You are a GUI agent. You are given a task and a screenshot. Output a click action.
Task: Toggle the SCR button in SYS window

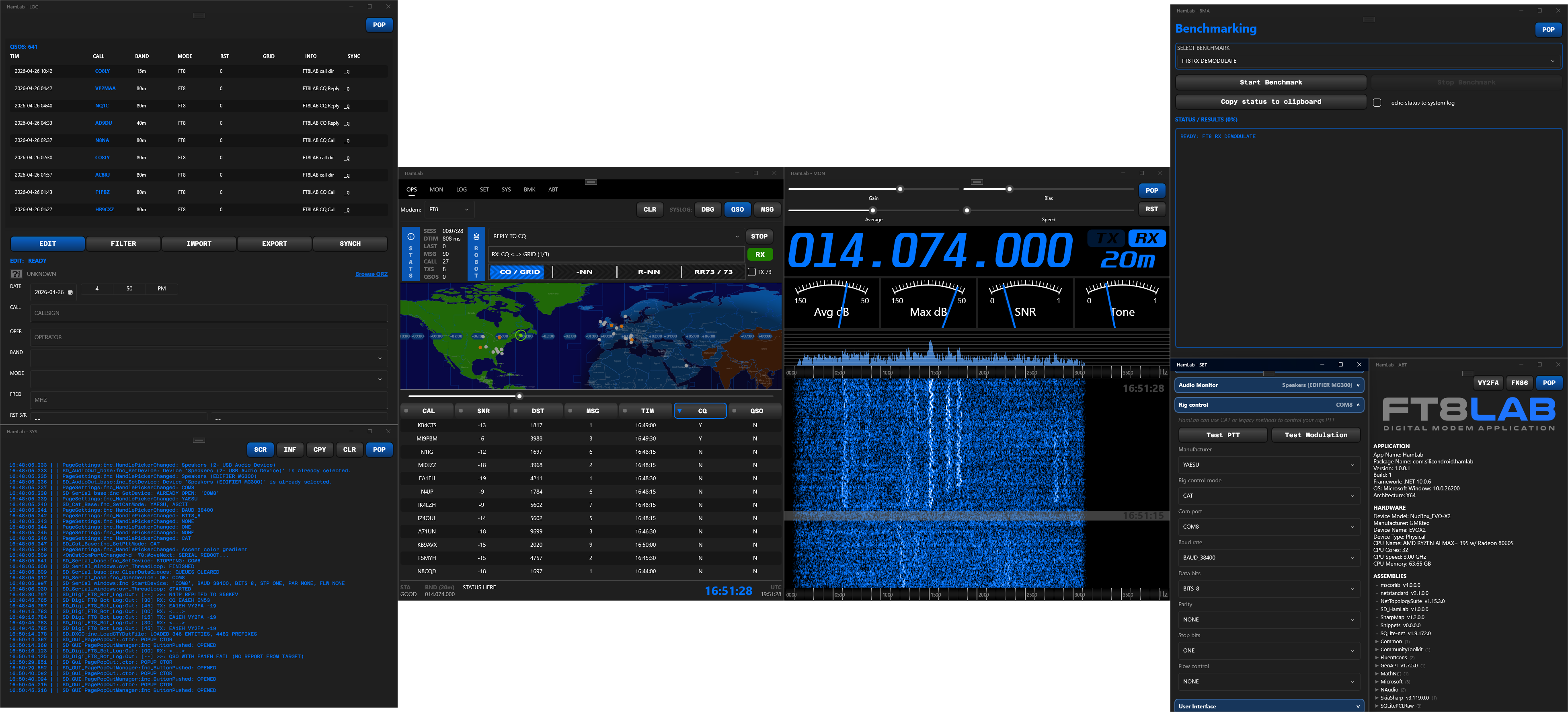(261, 449)
